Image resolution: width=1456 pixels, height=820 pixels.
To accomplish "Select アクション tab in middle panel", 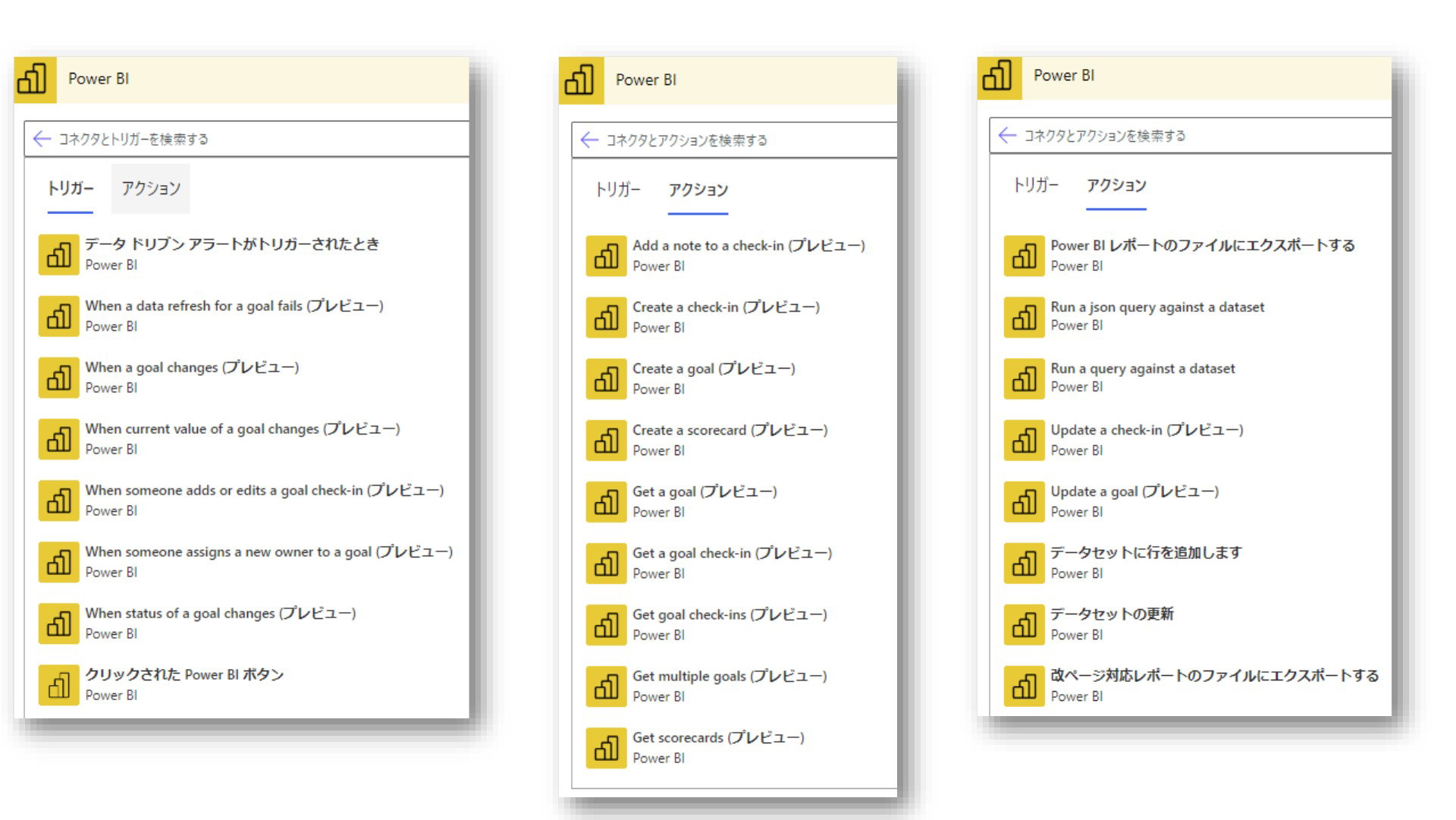I will [698, 190].
